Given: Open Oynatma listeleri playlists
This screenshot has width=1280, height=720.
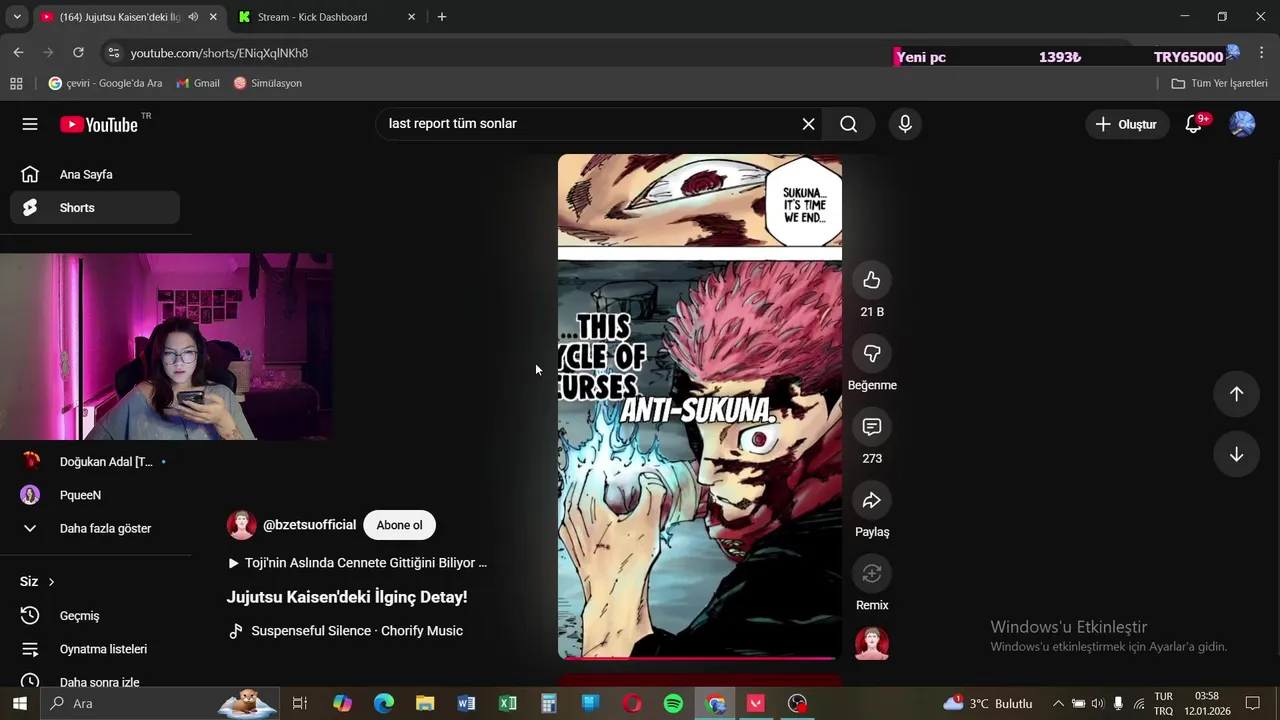Looking at the screenshot, I should coord(95,649).
